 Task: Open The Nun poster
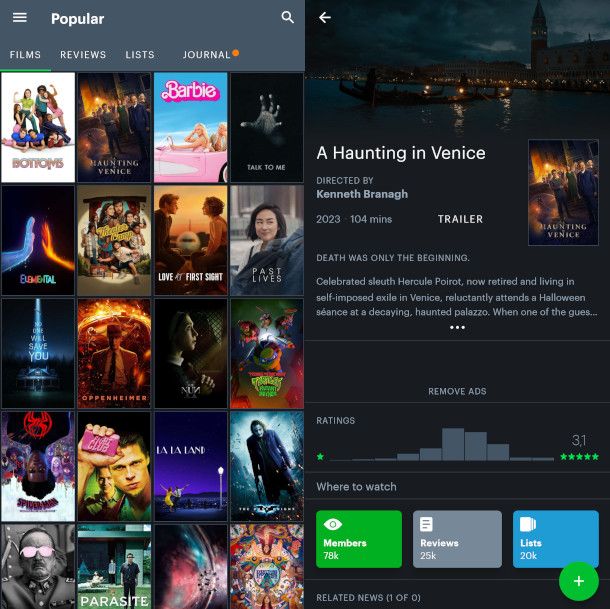(191, 353)
